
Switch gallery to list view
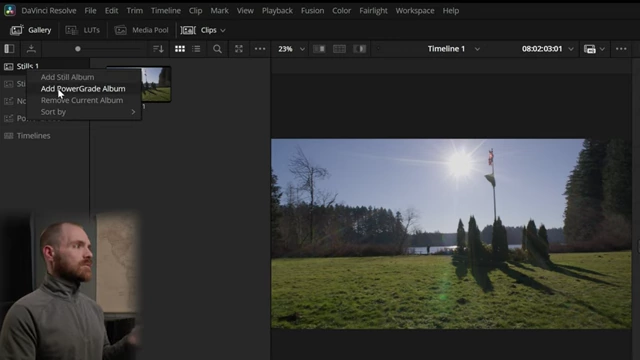(x=196, y=49)
